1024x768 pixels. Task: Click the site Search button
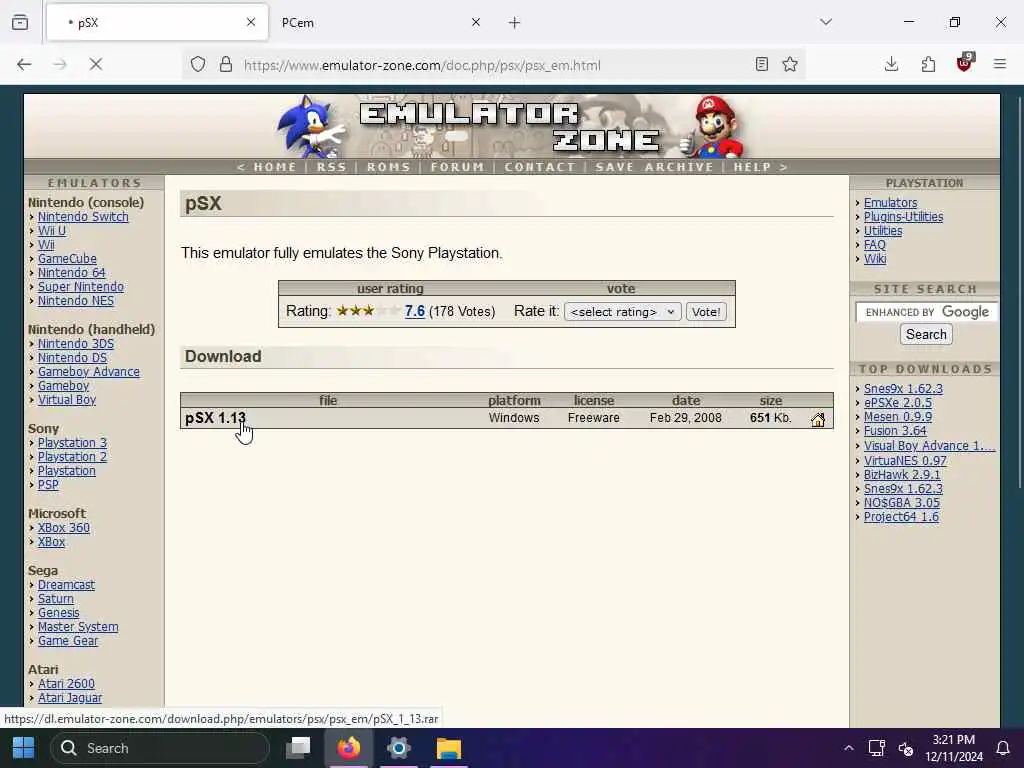pos(926,334)
